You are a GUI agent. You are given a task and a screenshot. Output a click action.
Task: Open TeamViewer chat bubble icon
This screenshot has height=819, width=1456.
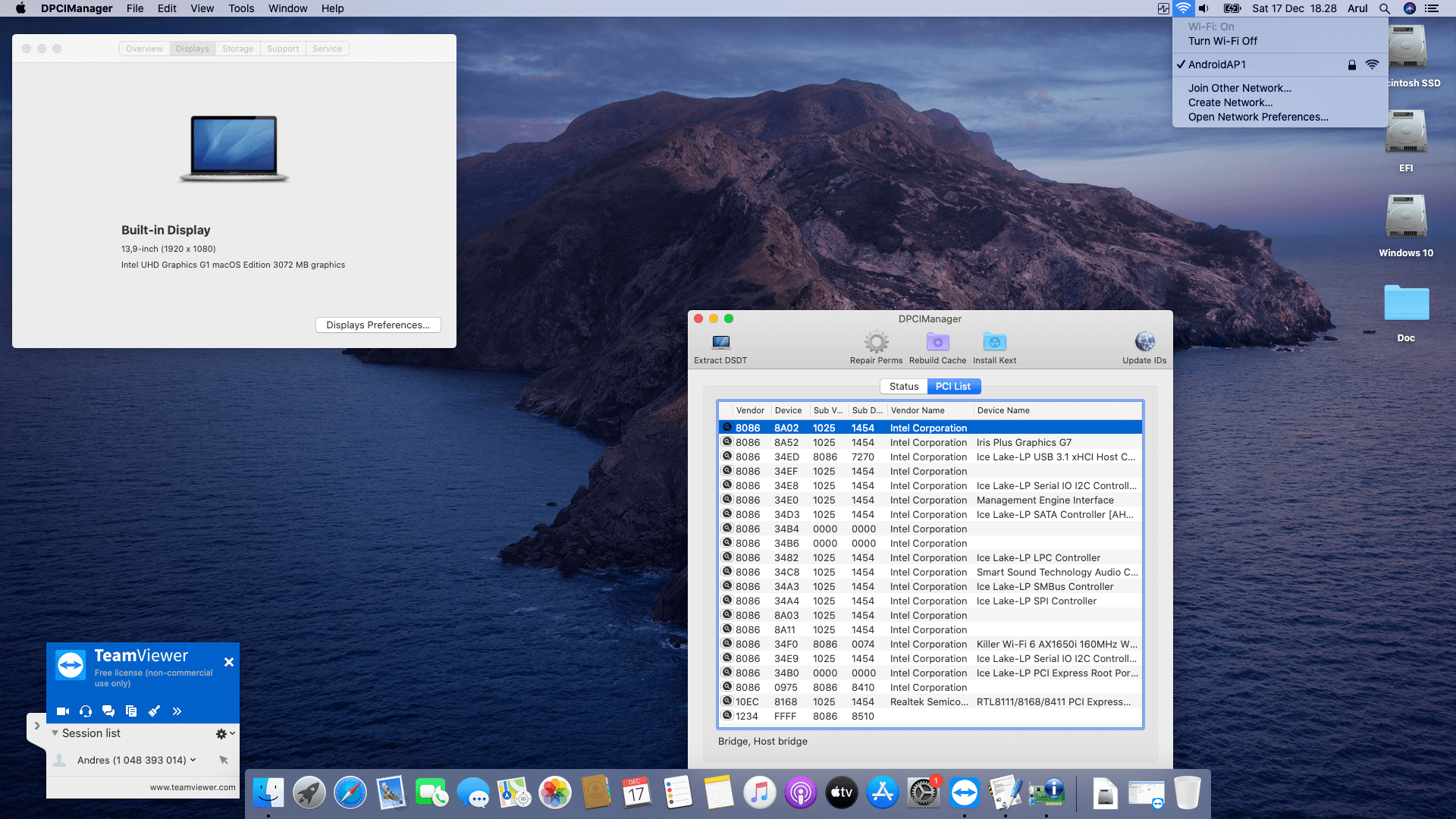(108, 711)
